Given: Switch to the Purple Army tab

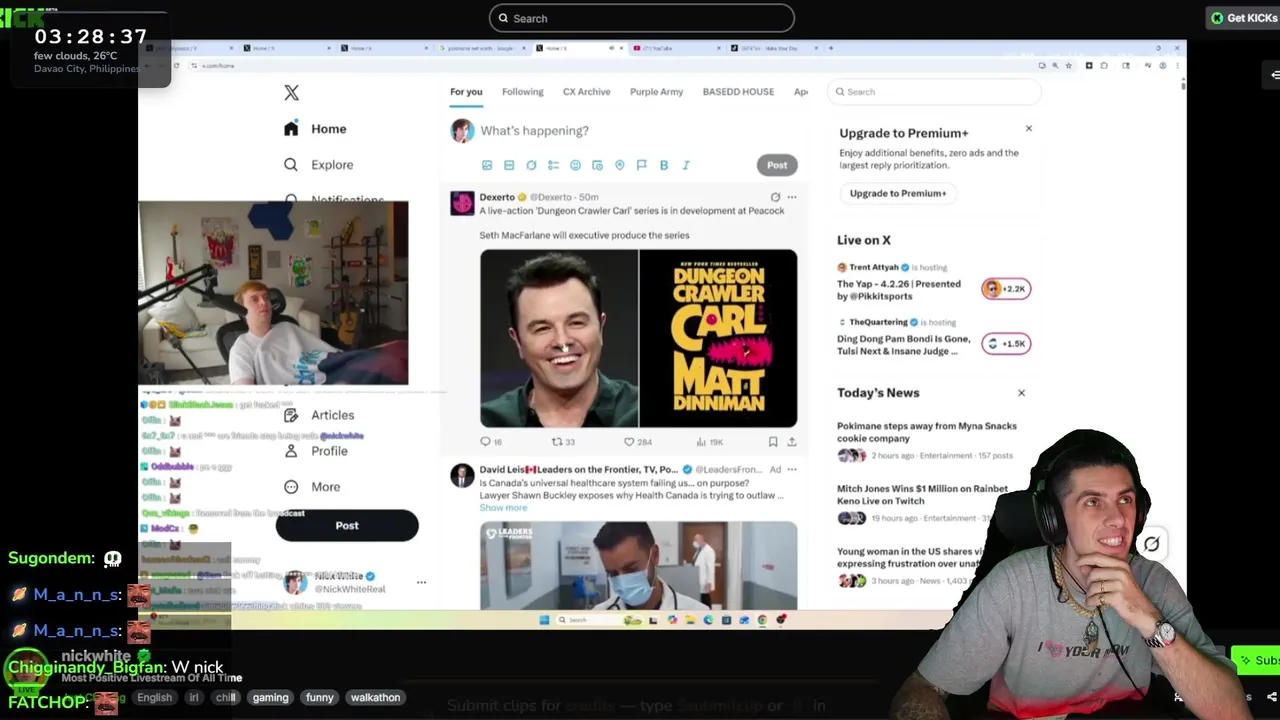Looking at the screenshot, I should [x=656, y=92].
